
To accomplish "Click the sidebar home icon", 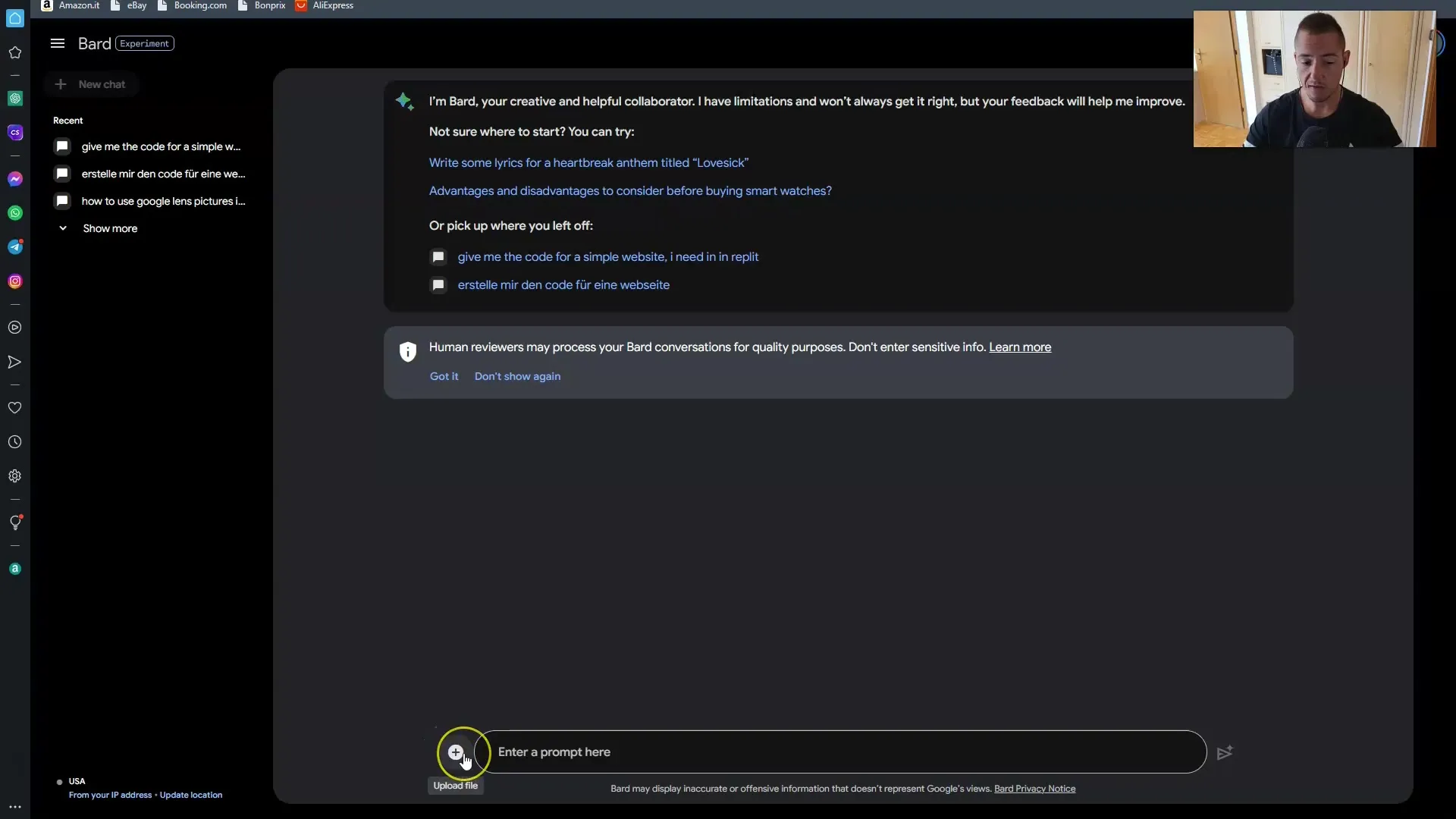I will click(15, 51).
